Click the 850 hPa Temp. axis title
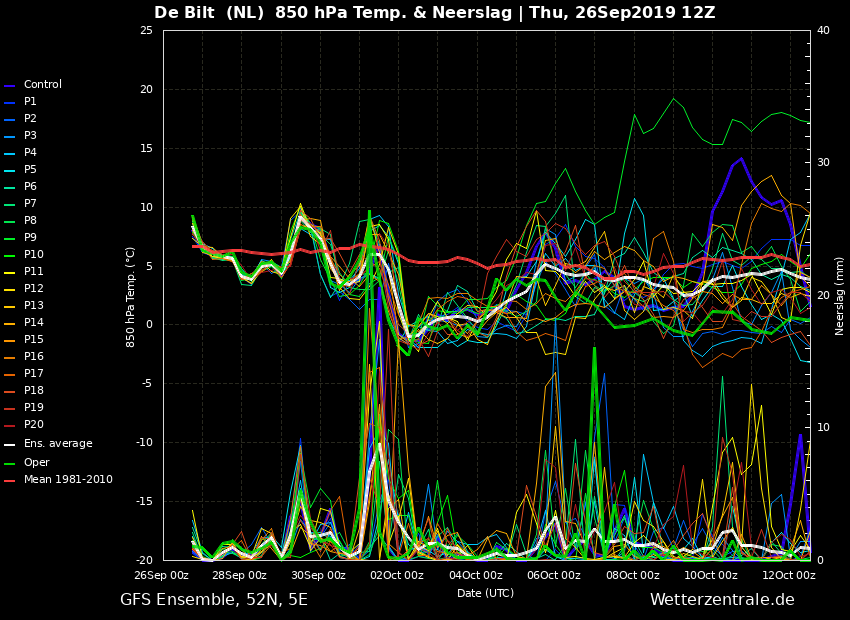850x620 pixels. (x=130, y=297)
